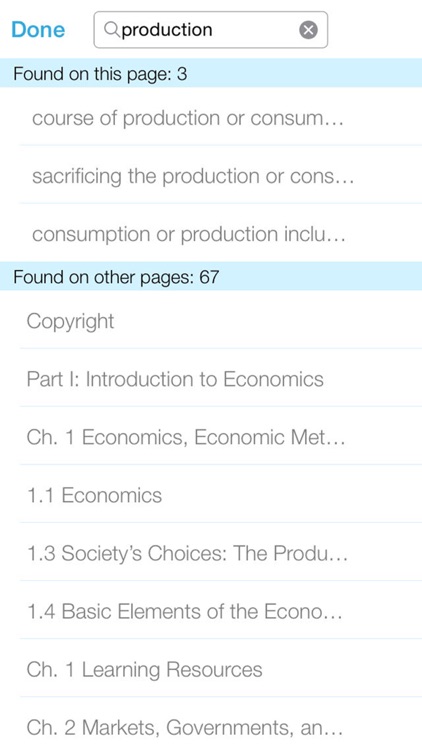Select the Copyright search result
Image resolution: width=422 pixels, height=750 pixels.
(221, 320)
